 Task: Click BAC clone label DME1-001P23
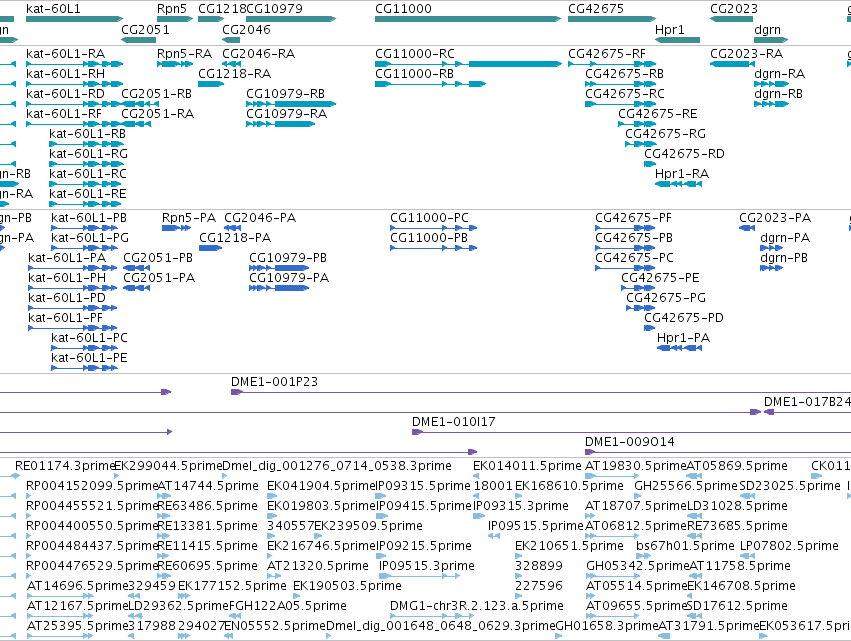(x=275, y=382)
